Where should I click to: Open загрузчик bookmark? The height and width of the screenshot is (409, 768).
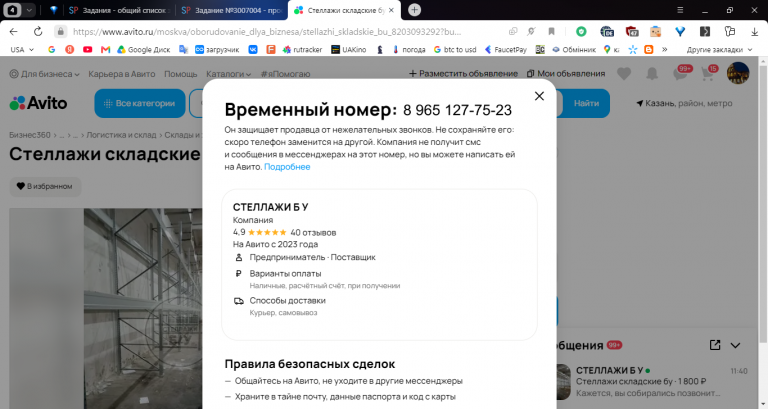coord(217,49)
